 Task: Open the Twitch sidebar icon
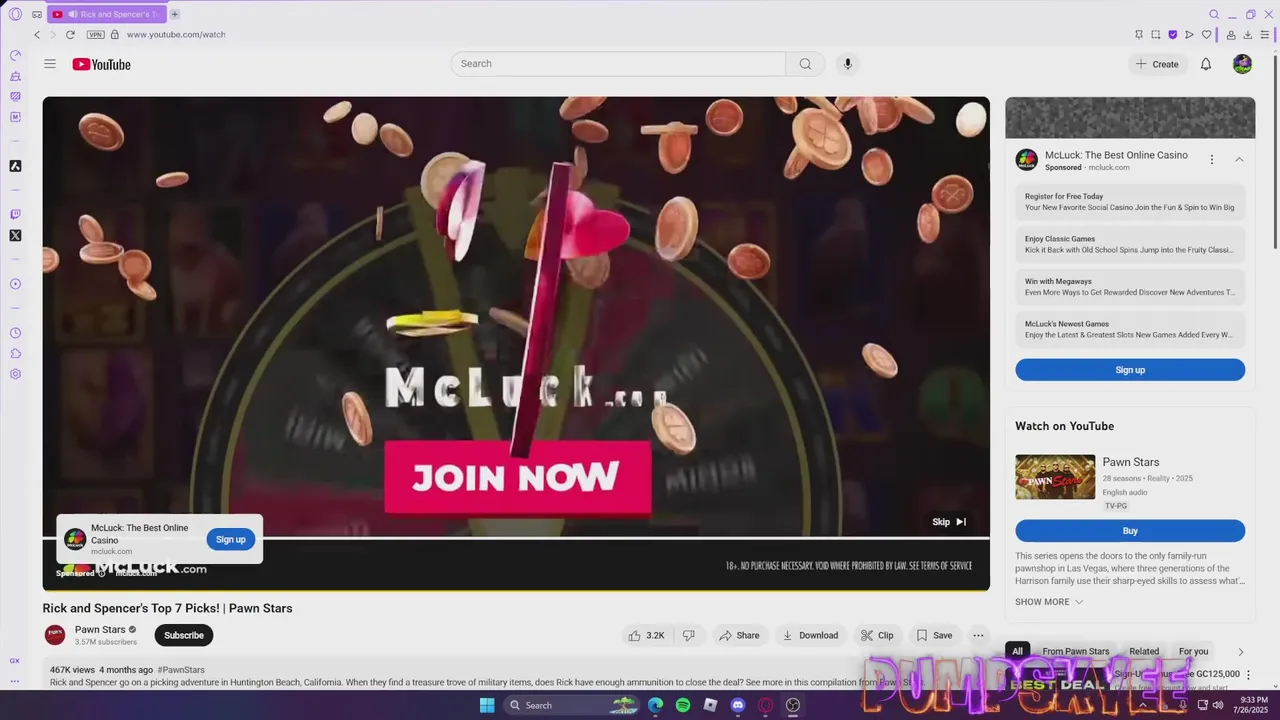[15, 214]
